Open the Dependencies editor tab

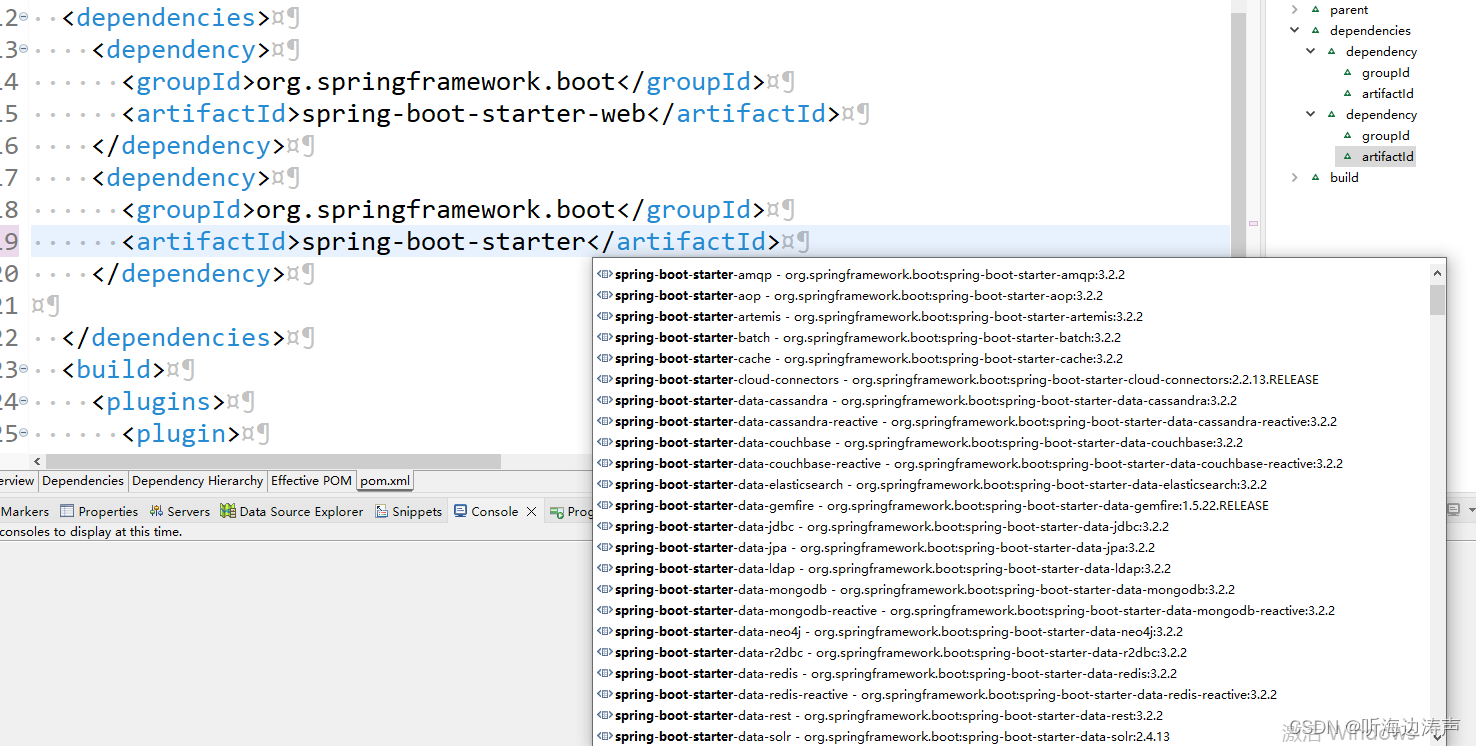point(83,480)
